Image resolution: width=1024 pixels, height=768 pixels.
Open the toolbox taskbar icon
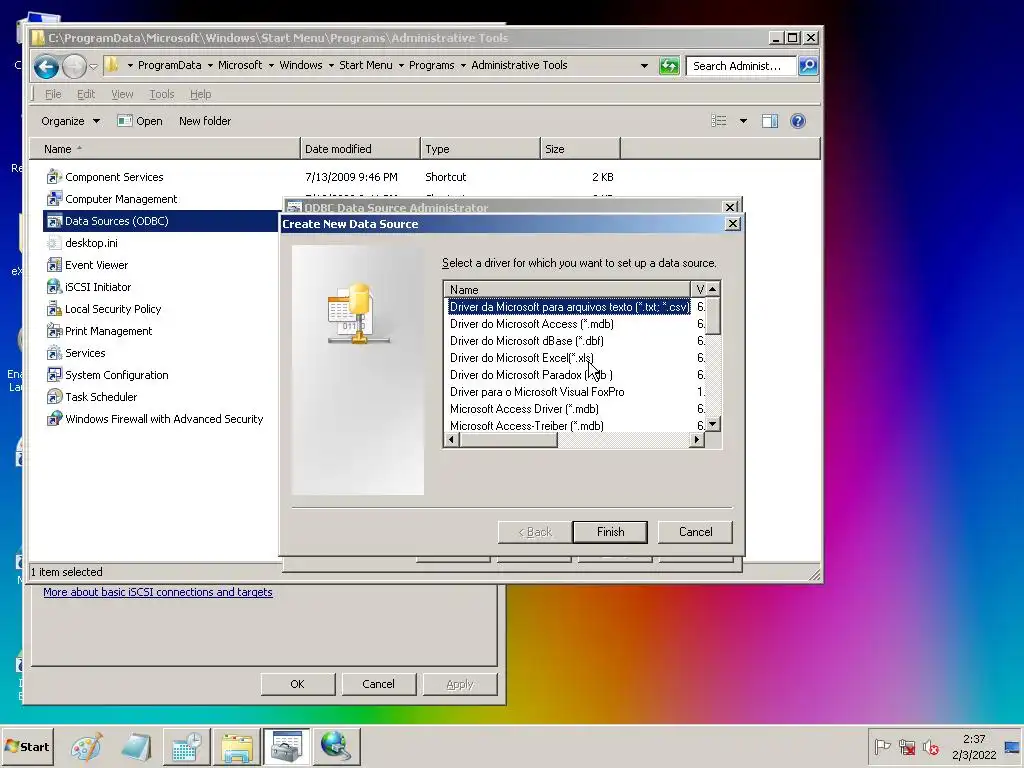tap(287, 746)
